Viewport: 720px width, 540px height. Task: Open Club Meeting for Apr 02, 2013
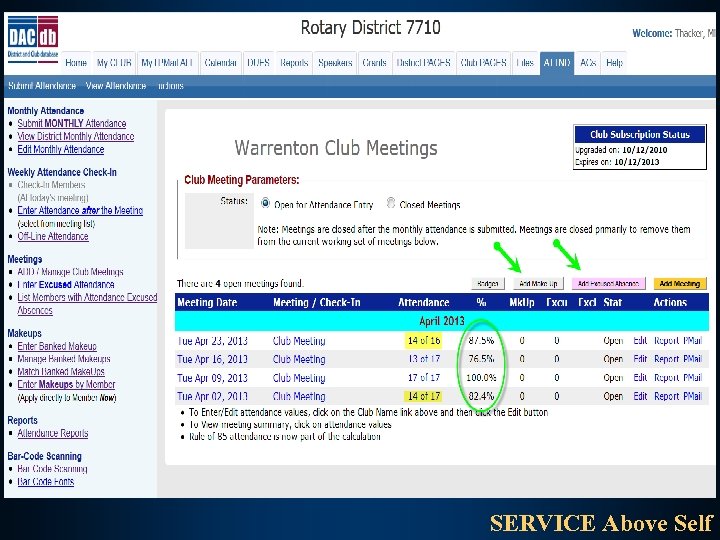[299, 396]
